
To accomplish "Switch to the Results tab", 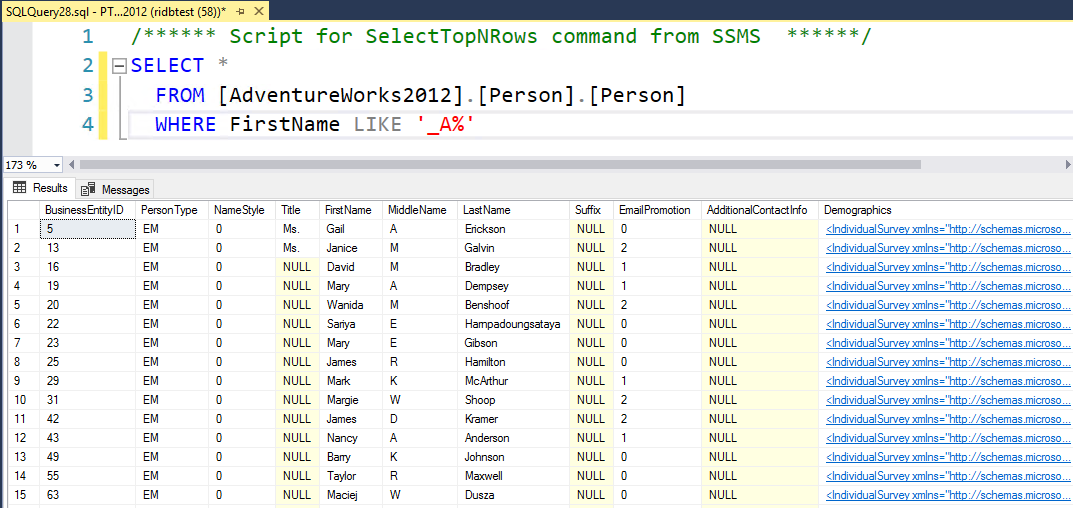I will tap(40, 188).
